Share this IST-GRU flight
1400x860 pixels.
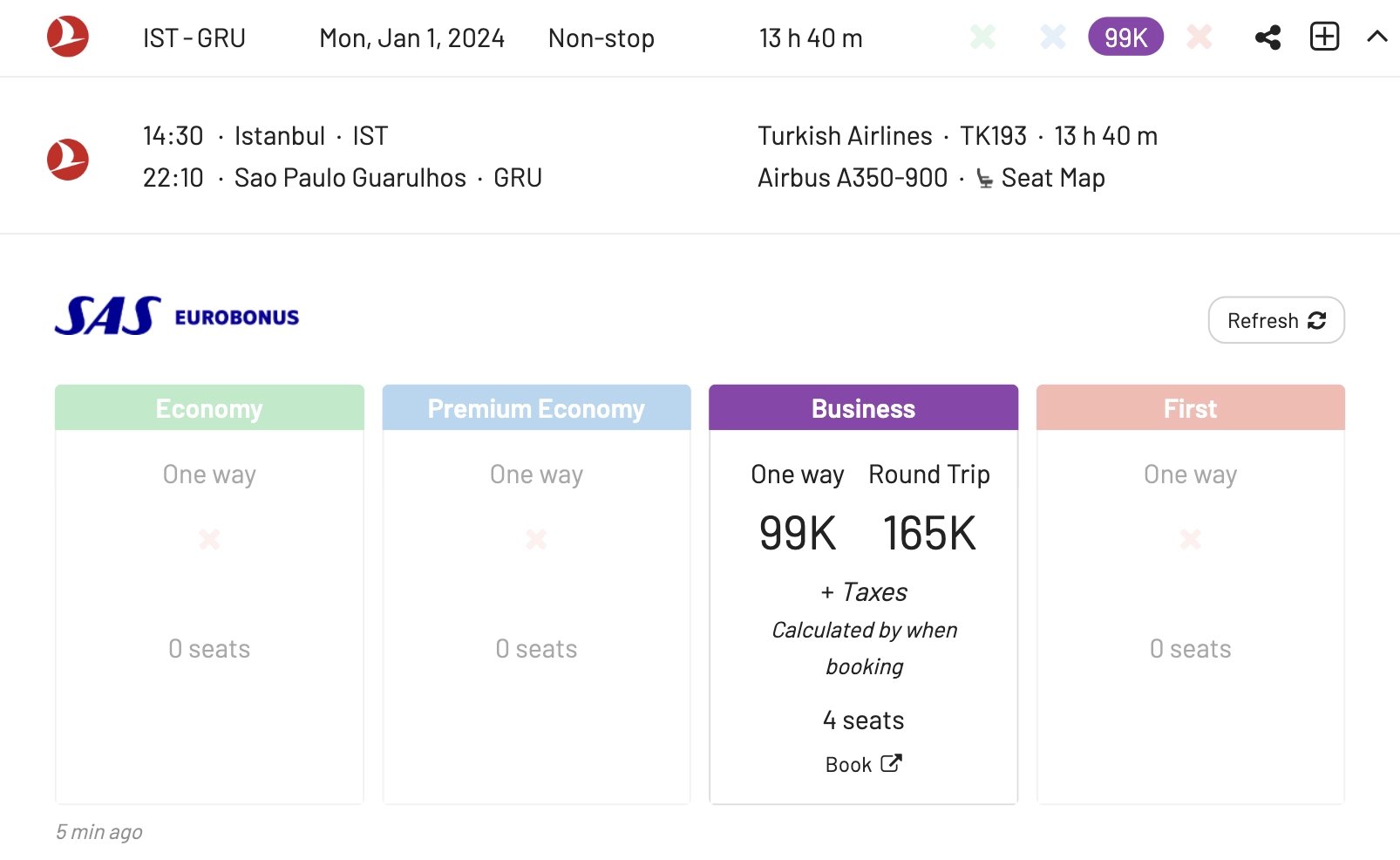[1267, 38]
